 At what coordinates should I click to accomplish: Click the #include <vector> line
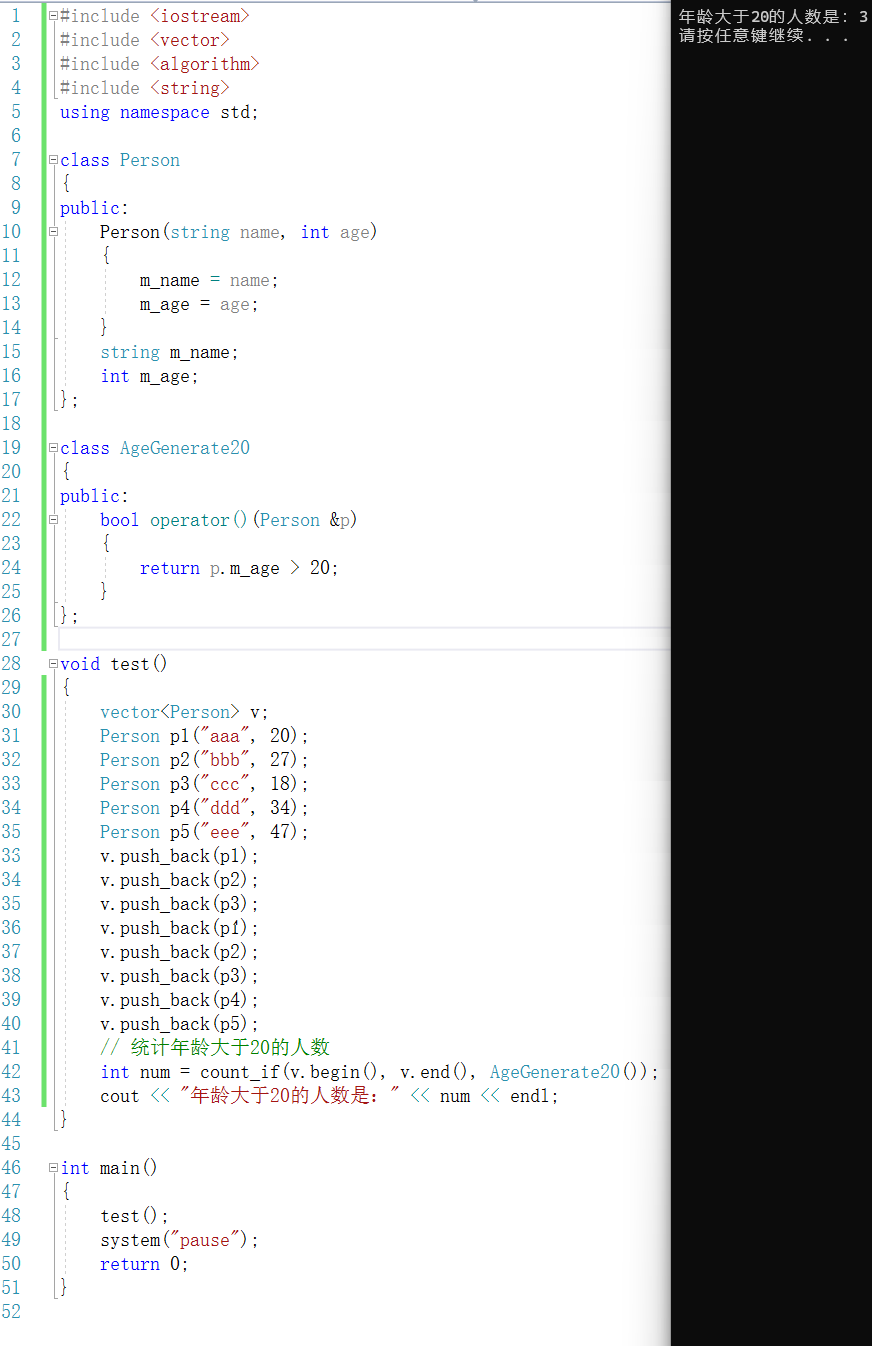(145, 40)
